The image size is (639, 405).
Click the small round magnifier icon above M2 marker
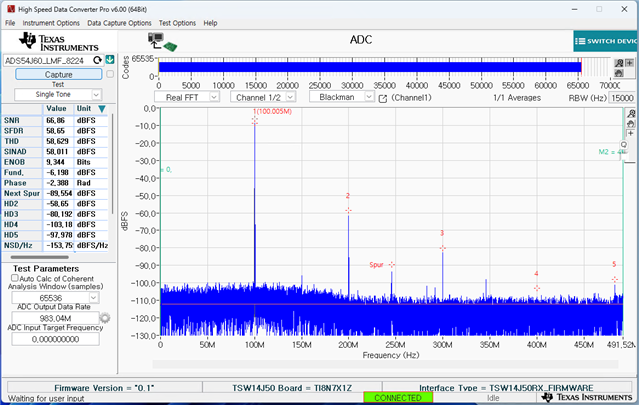tap(624, 145)
